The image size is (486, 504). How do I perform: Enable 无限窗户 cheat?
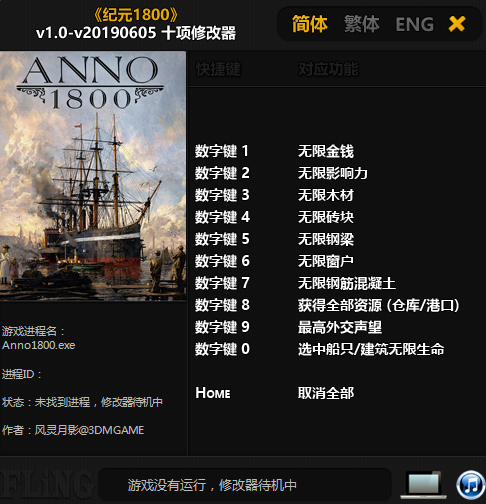point(326,261)
